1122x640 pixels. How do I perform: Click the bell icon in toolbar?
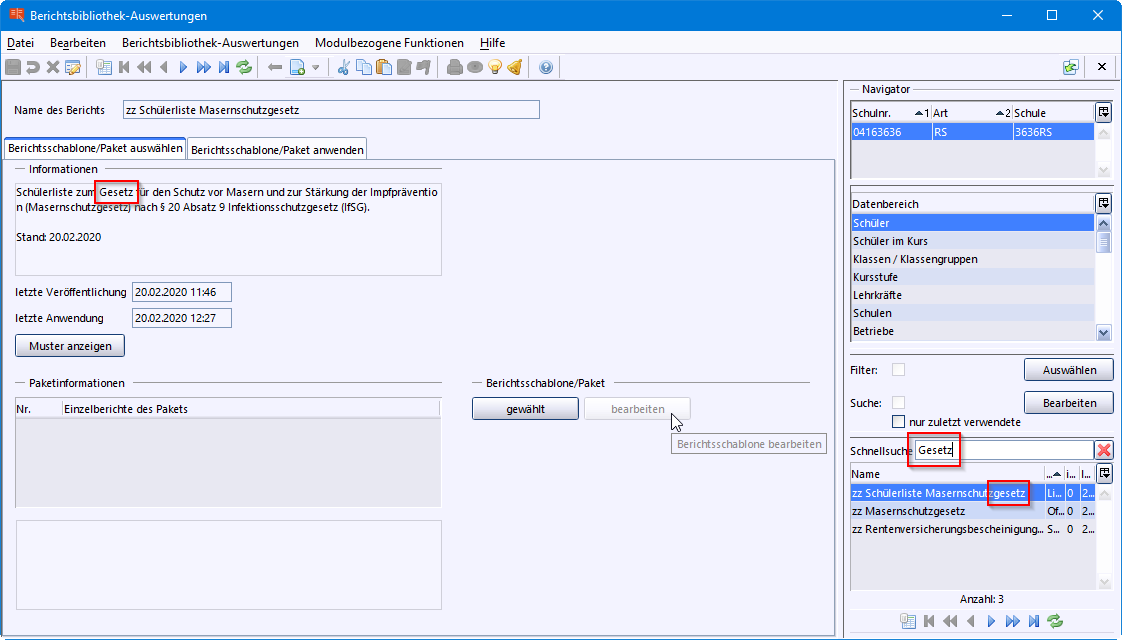click(x=514, y=67)
